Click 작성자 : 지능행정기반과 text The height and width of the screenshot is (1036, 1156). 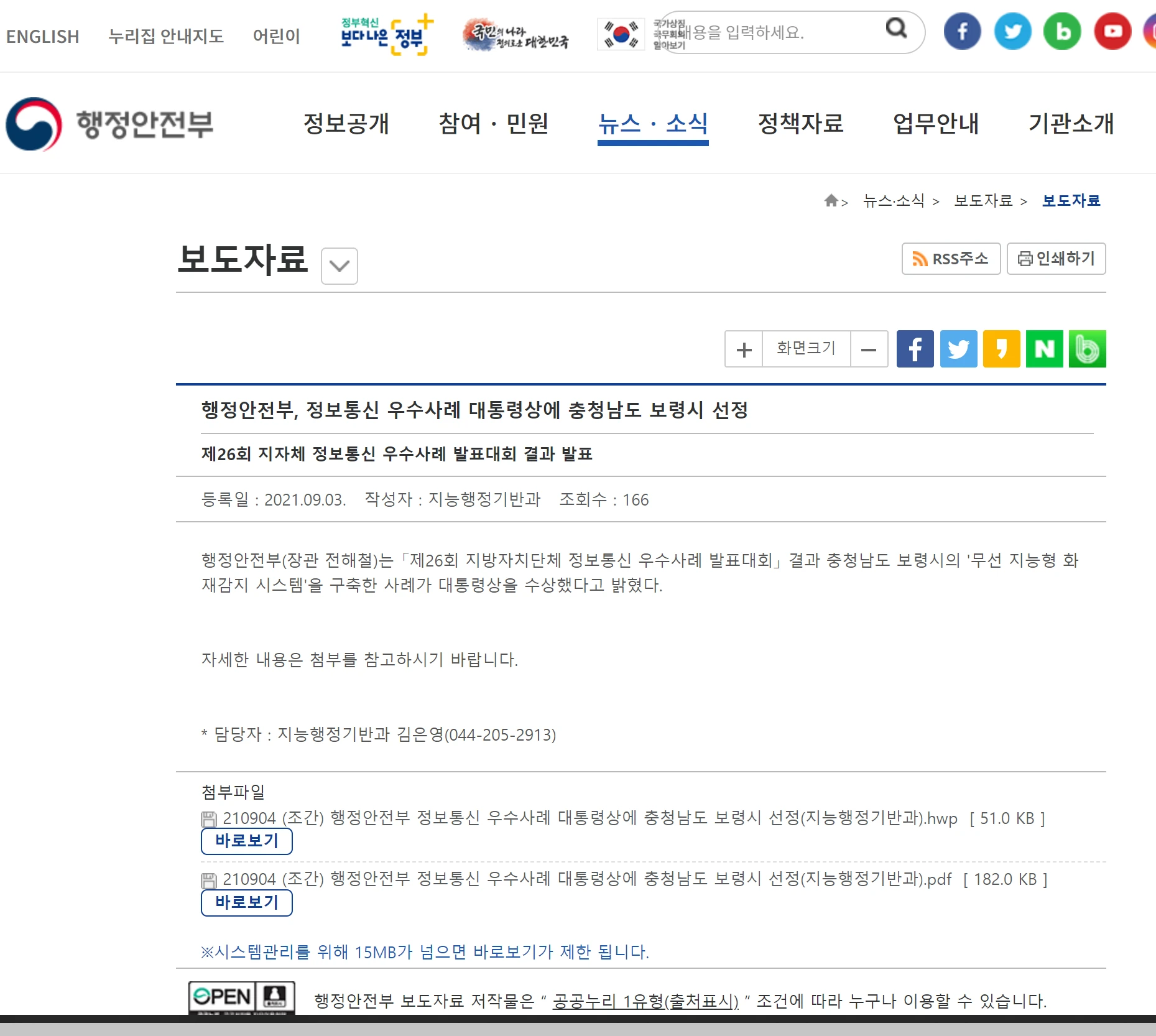pos(453,499)
